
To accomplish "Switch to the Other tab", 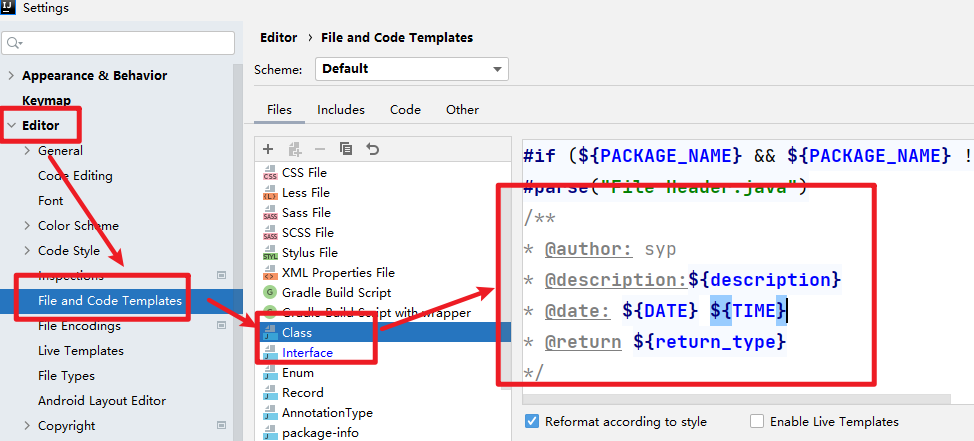I will pyautogui.click(x=462, y=110).
